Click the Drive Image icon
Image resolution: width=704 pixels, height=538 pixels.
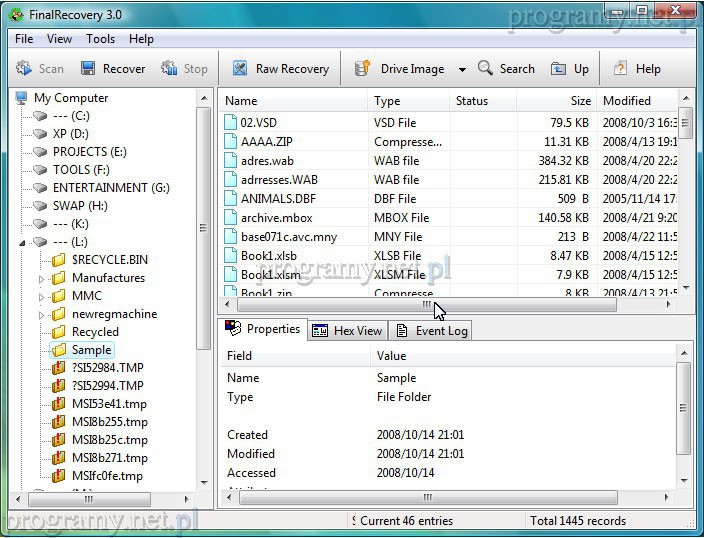364,69
